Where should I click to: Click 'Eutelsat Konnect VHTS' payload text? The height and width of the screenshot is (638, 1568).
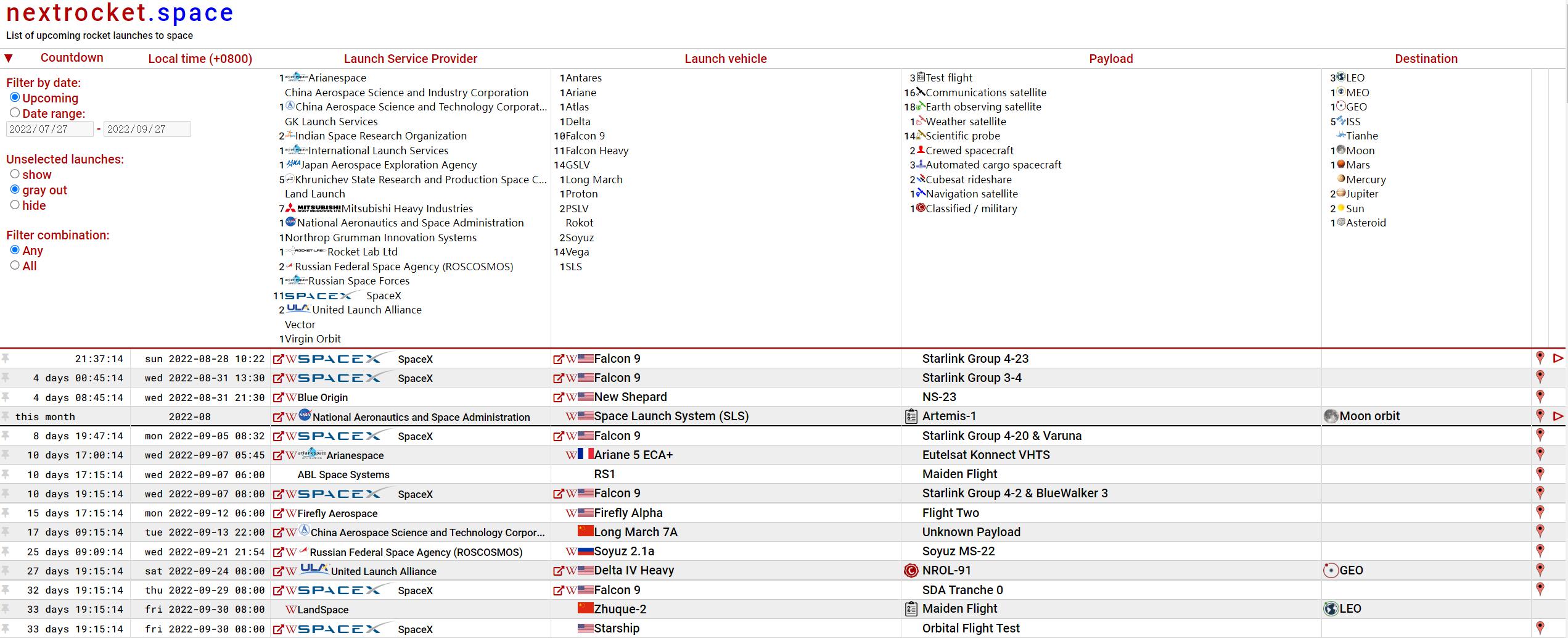click(x=986, y=455)
